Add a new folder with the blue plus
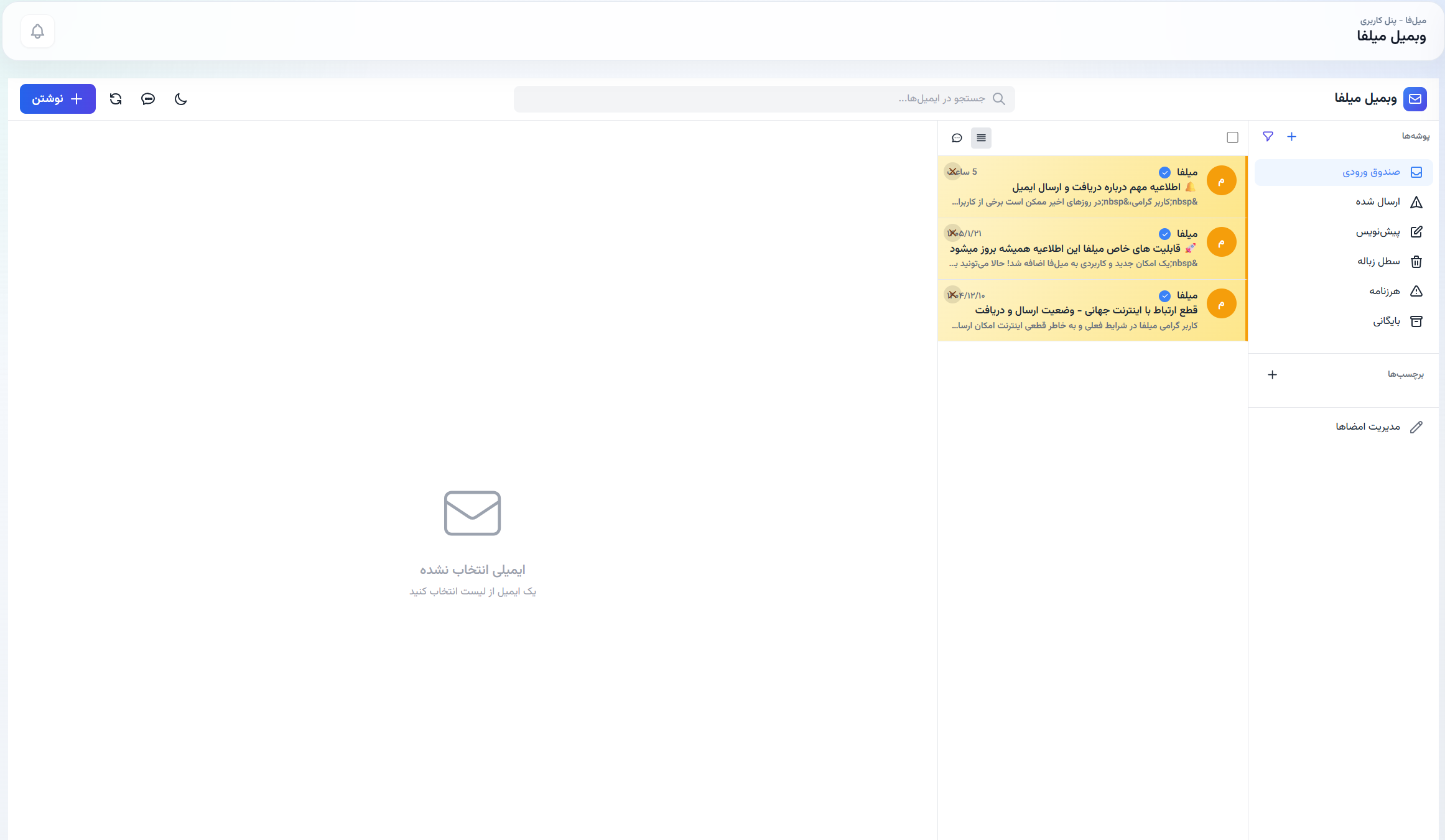 click(1292, 136)
